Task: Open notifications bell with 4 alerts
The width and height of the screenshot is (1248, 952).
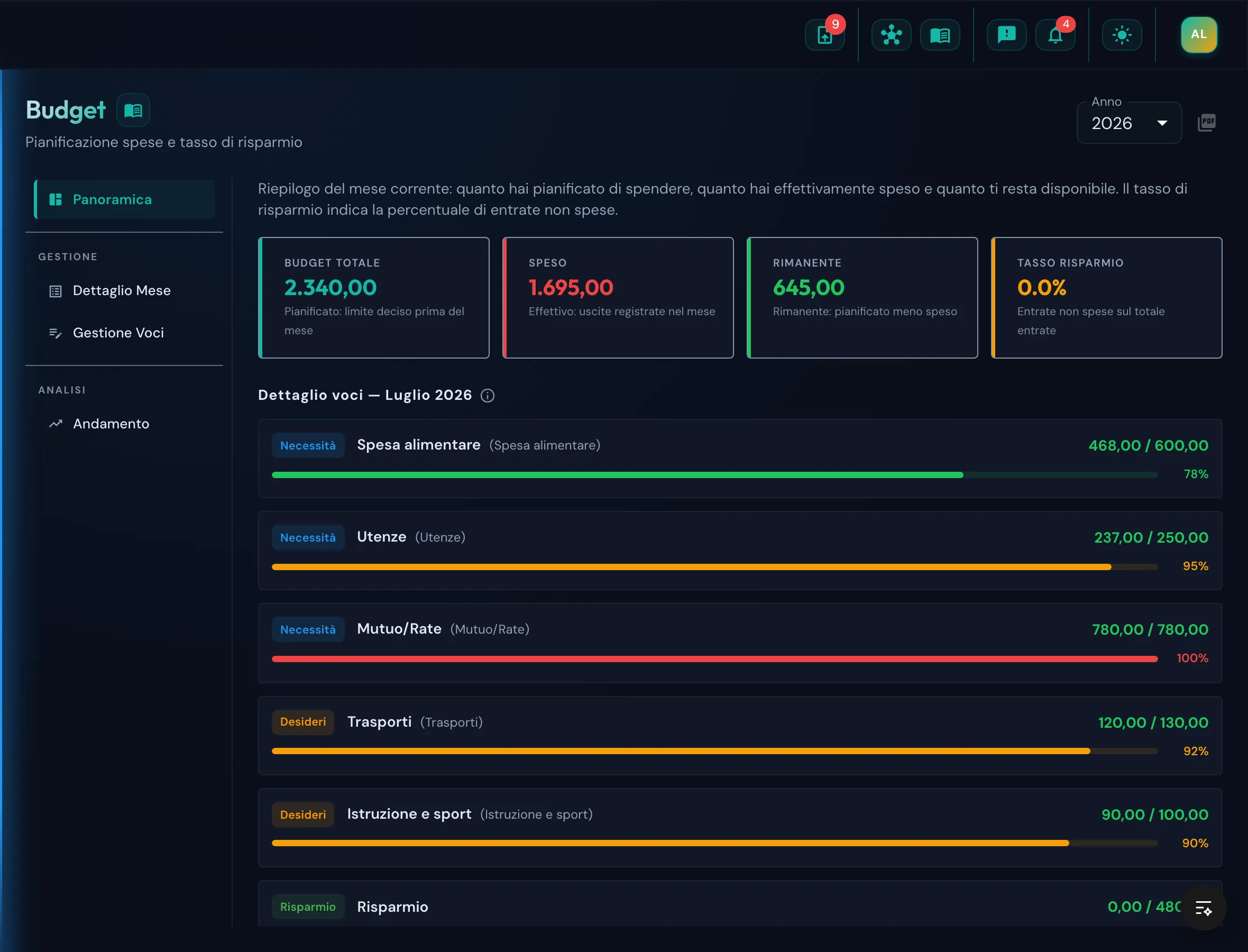Action: point(1055,35)
